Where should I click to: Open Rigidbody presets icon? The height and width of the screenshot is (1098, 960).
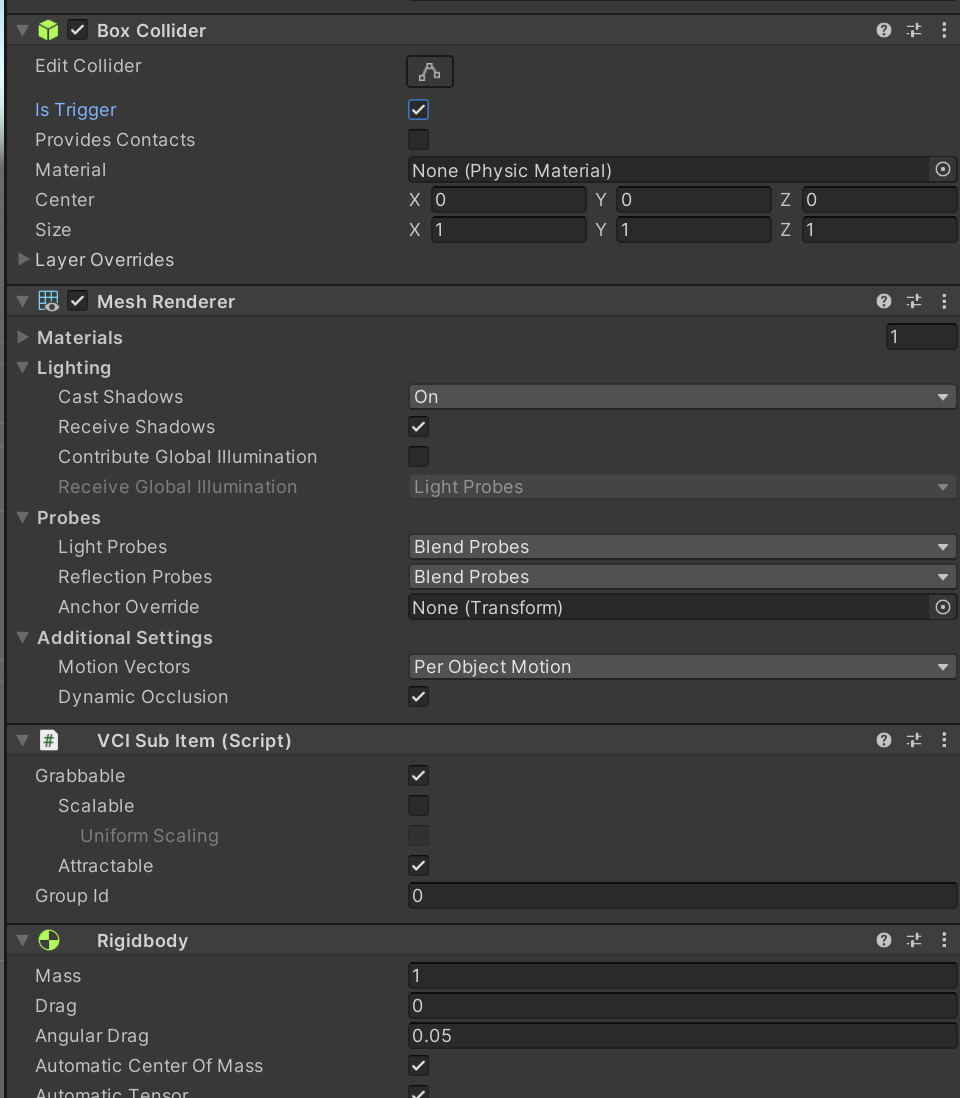[x=914, y=940]
